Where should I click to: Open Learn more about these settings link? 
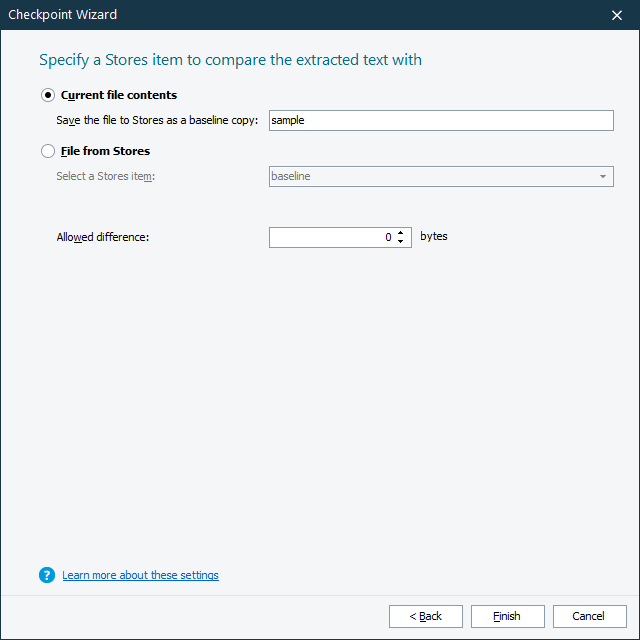pos(140,575)
